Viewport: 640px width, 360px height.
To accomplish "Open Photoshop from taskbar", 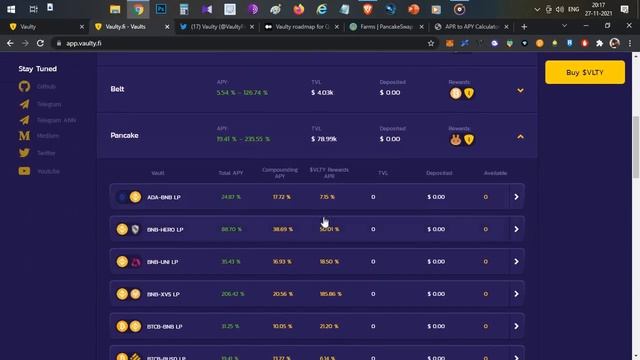I will coord(161,9).
